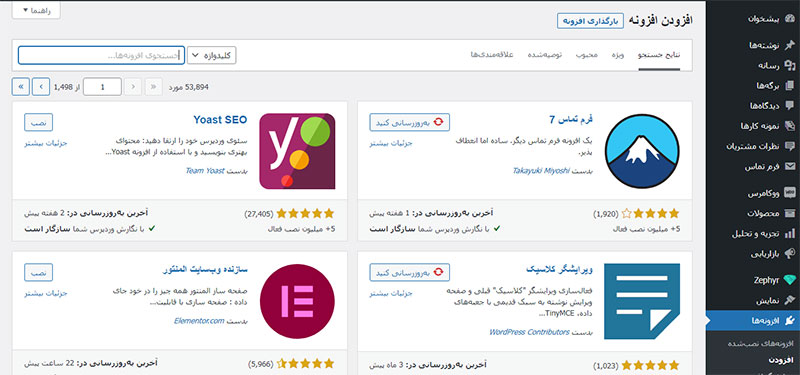Click the بازاریابی megaphone icon
Viewport: 800px width, 375px height.
790,254
